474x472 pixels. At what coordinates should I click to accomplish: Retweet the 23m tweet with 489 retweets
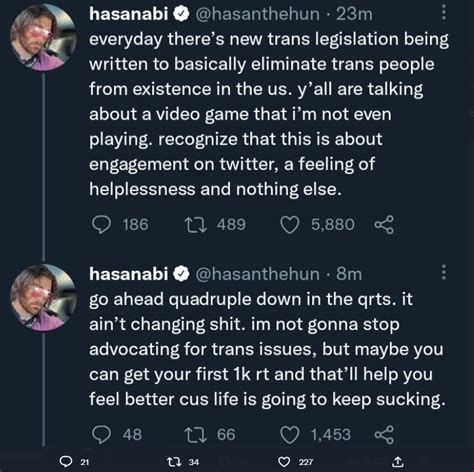(x=196, y=225)
